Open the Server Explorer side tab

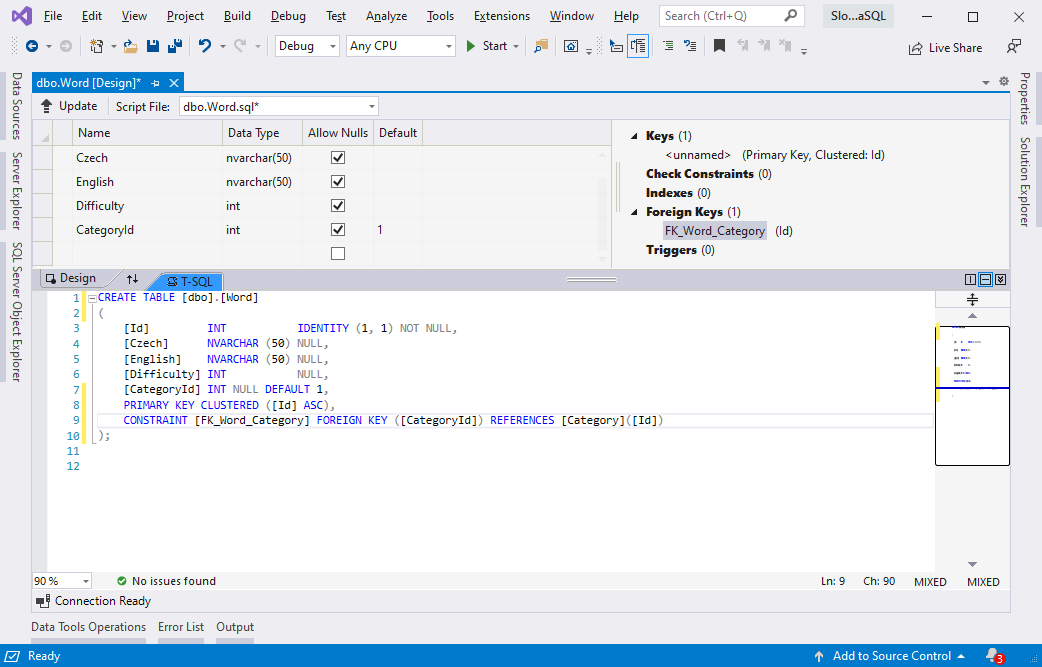pyautogui.click(x=17, y=191)
